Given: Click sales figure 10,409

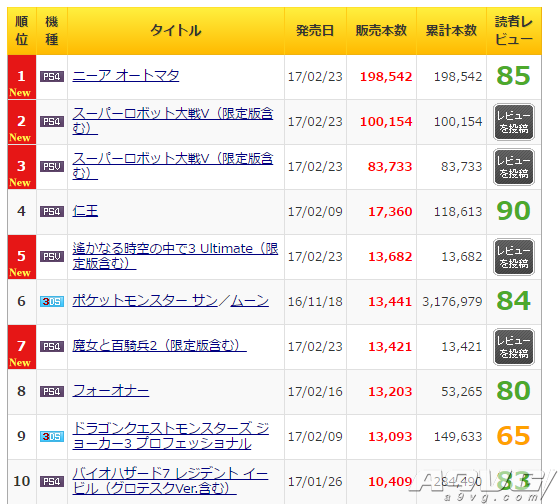Looking at the screenshot, I should 390,482.
